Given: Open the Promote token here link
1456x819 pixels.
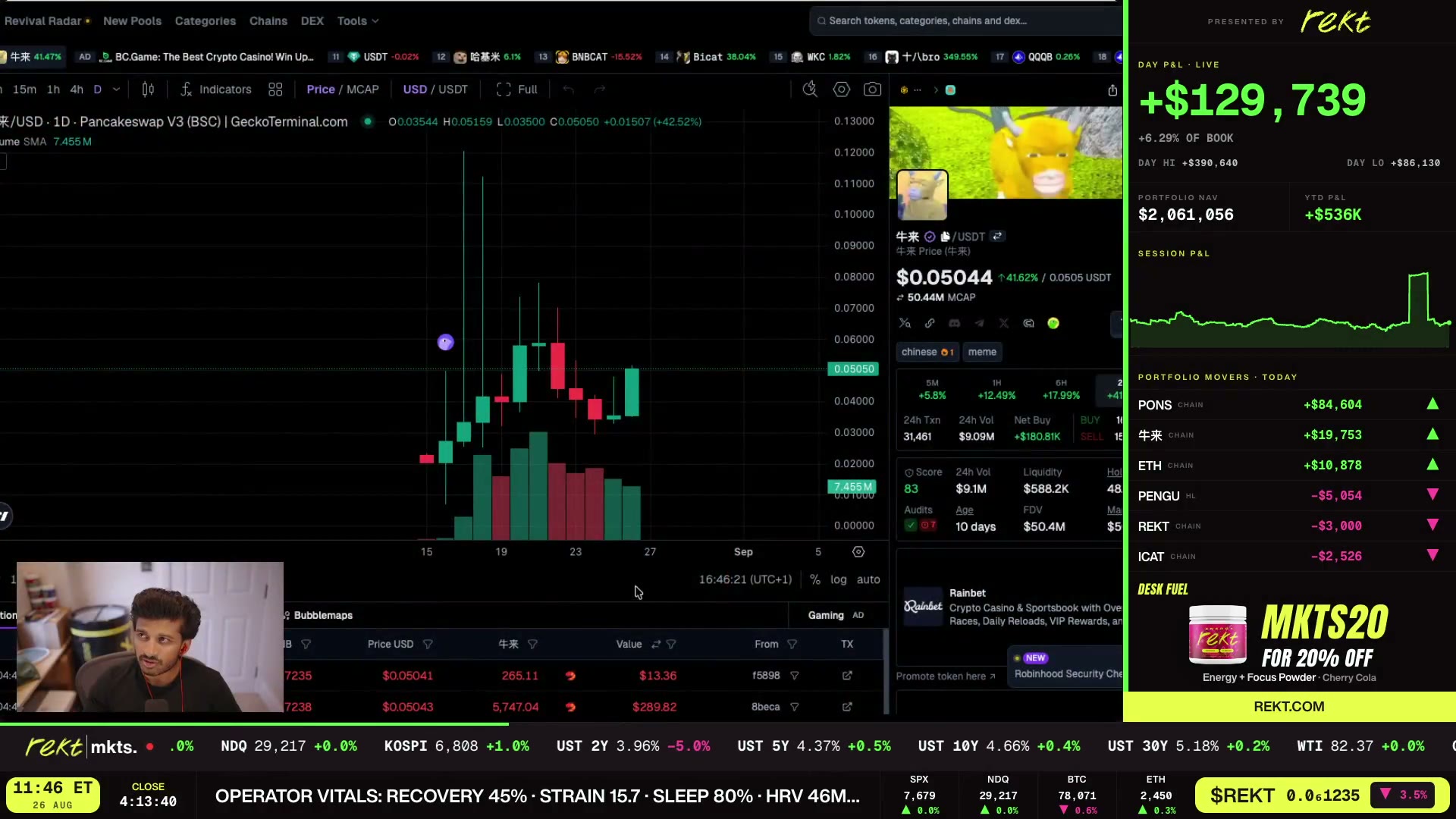Looking at the screenshot, I should pyautogui.click(x=945, y=676).
